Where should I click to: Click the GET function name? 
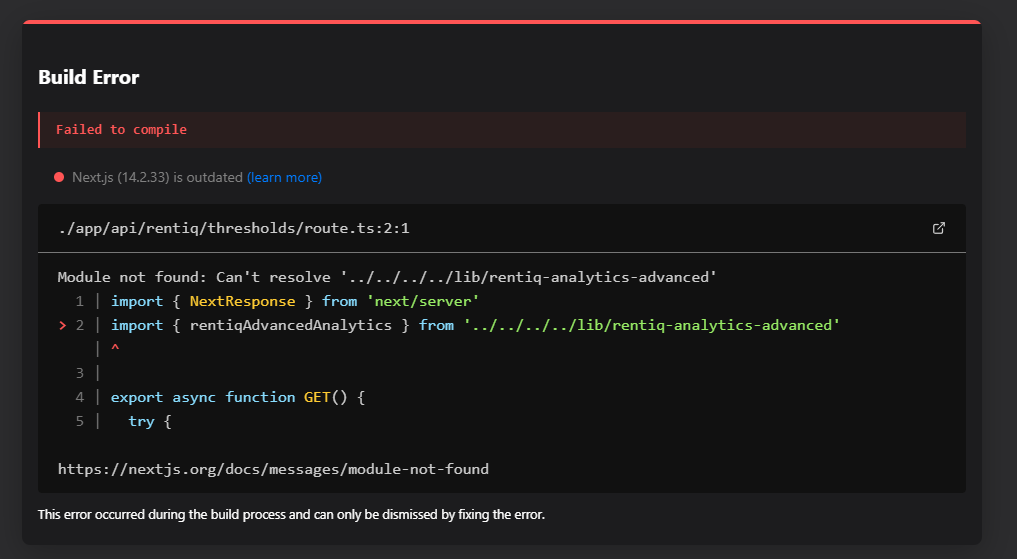(317, 397)
